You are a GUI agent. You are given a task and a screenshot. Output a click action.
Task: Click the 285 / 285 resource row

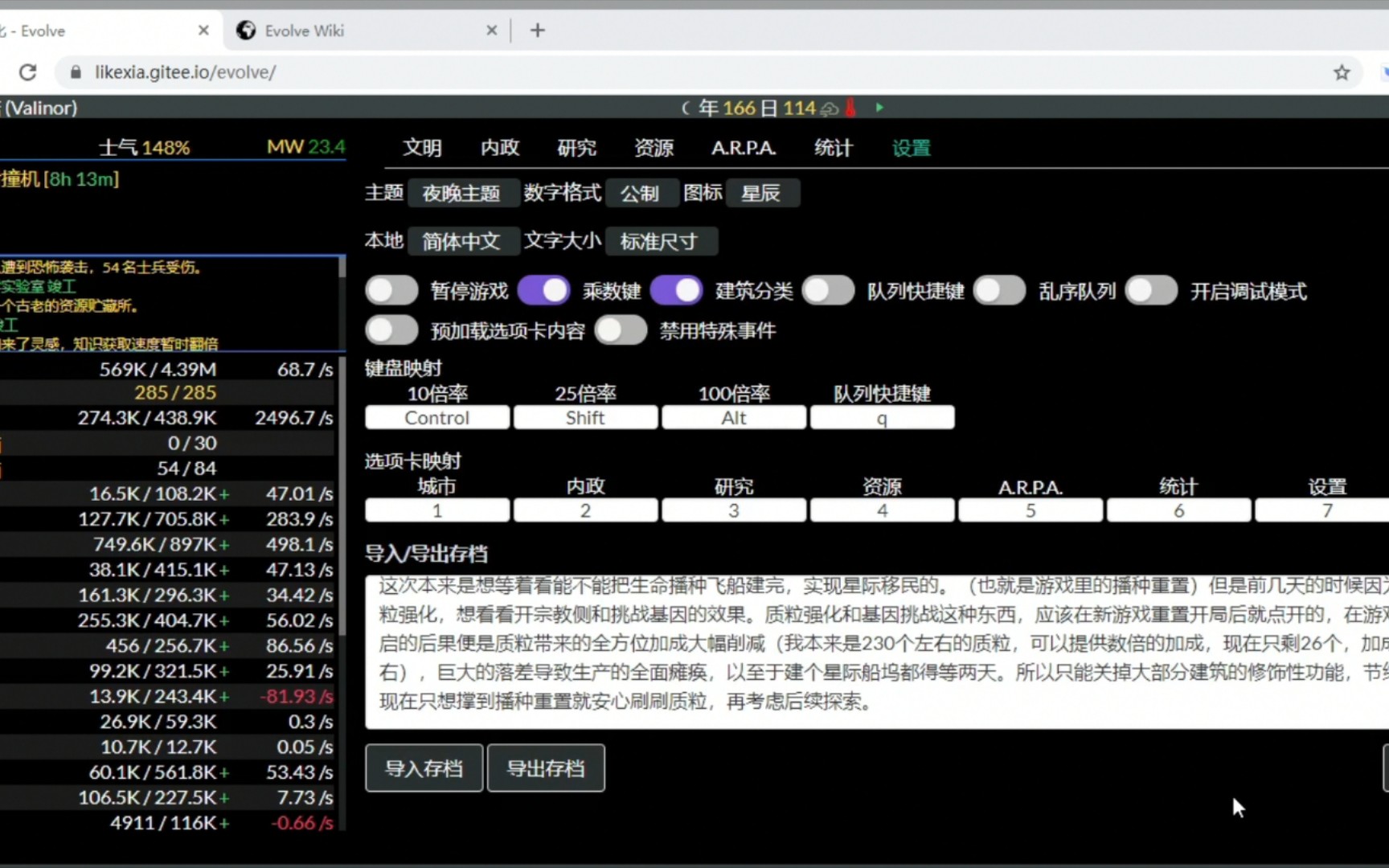point(167,393)
